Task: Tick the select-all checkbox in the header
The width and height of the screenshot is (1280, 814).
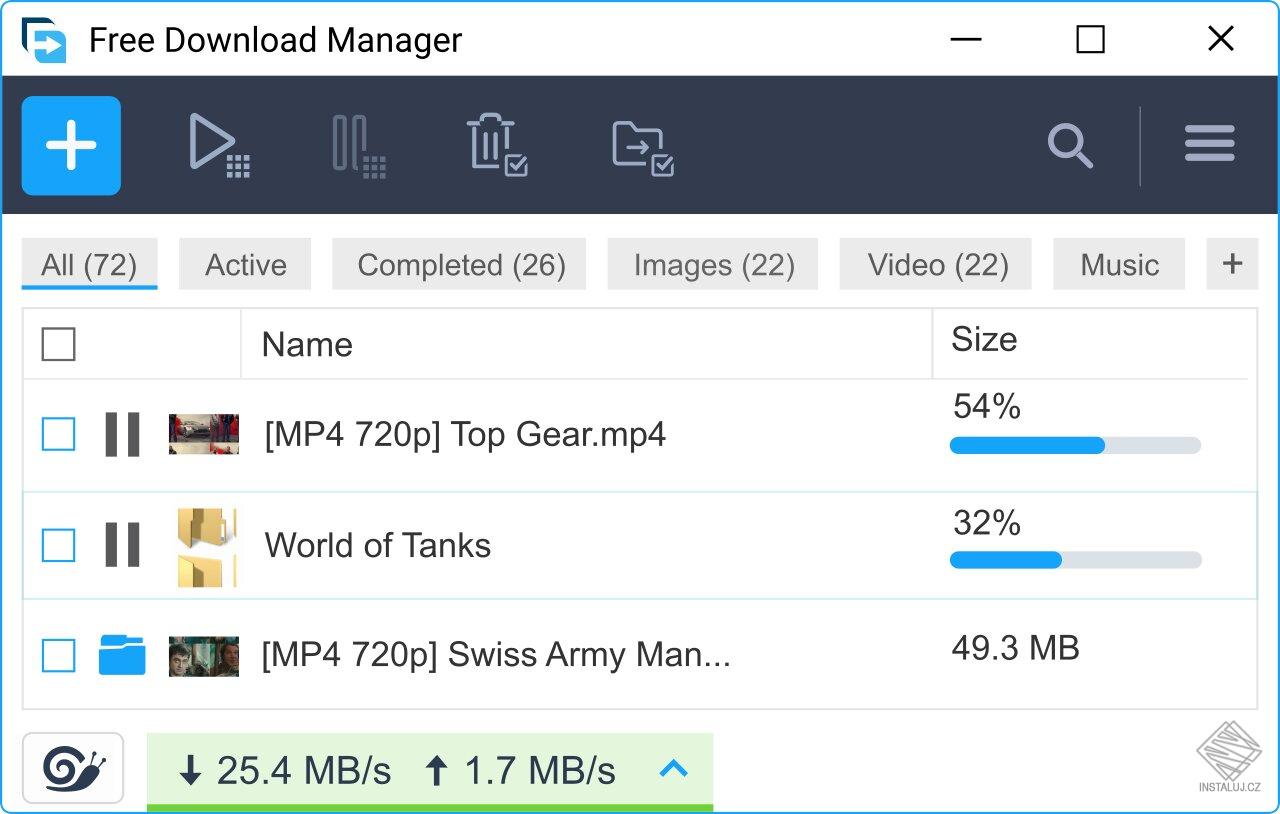Action: pyautogui.click(x=59, y=344)
